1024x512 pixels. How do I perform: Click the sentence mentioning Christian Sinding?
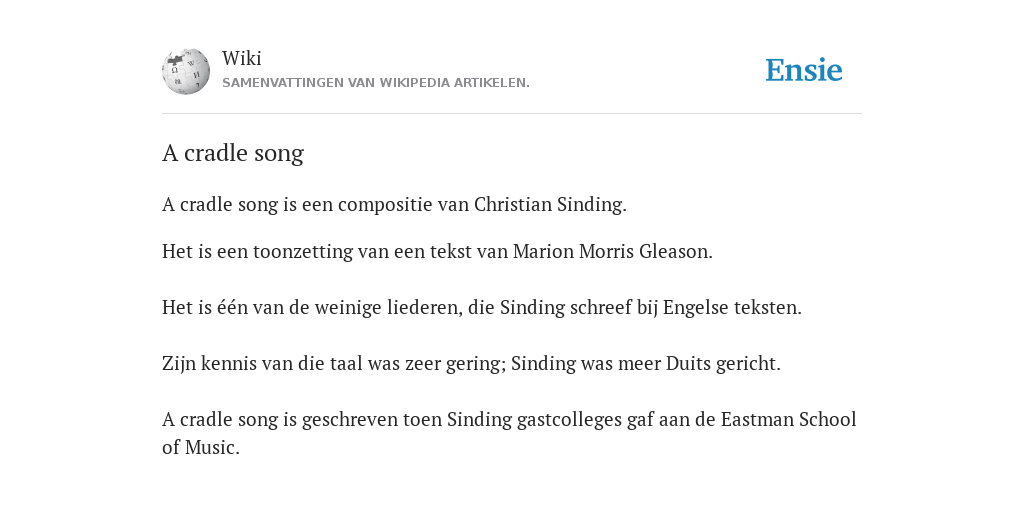coord(394,205)
